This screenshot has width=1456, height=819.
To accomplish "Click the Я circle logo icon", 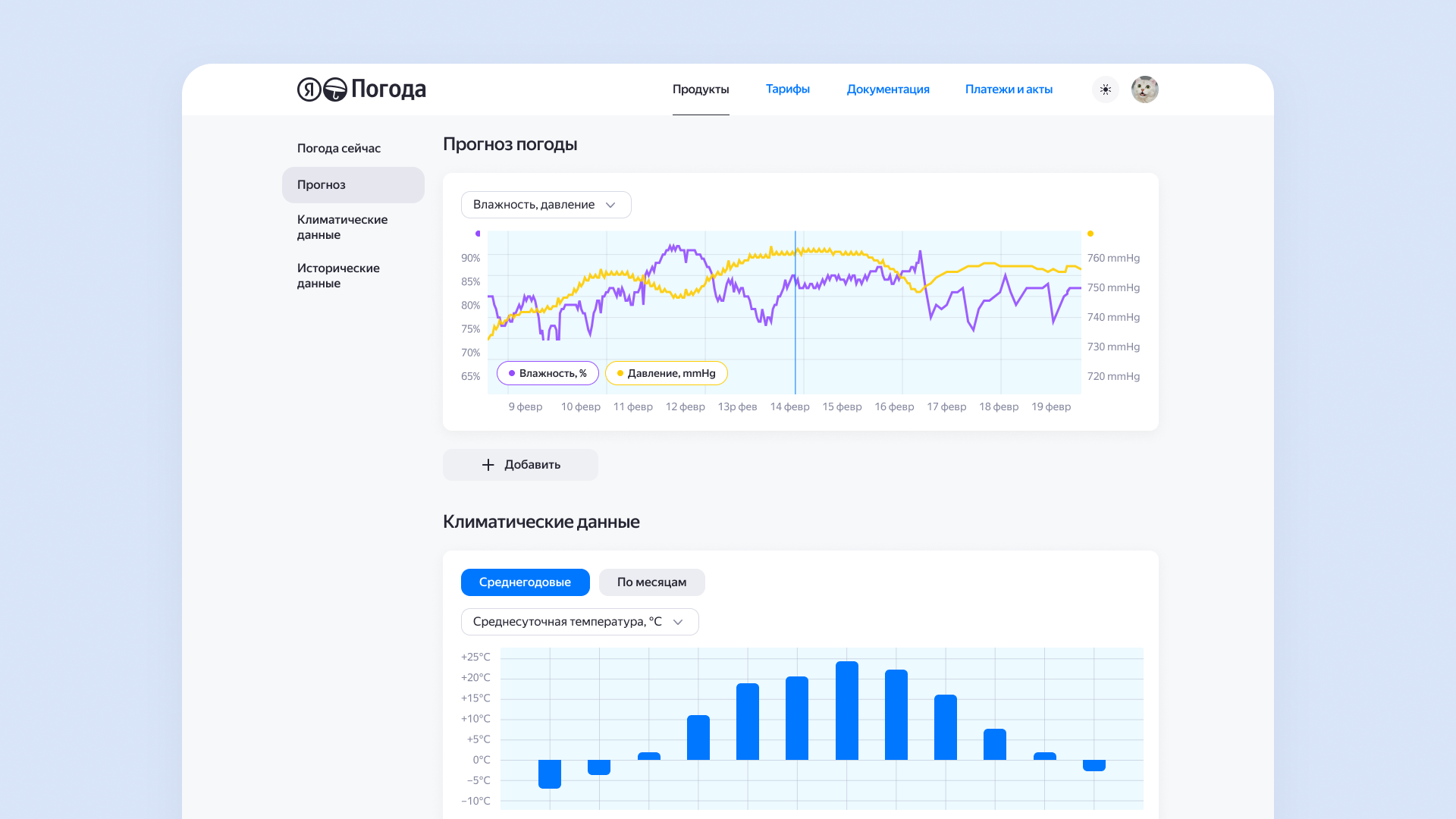I will point(309,89).
